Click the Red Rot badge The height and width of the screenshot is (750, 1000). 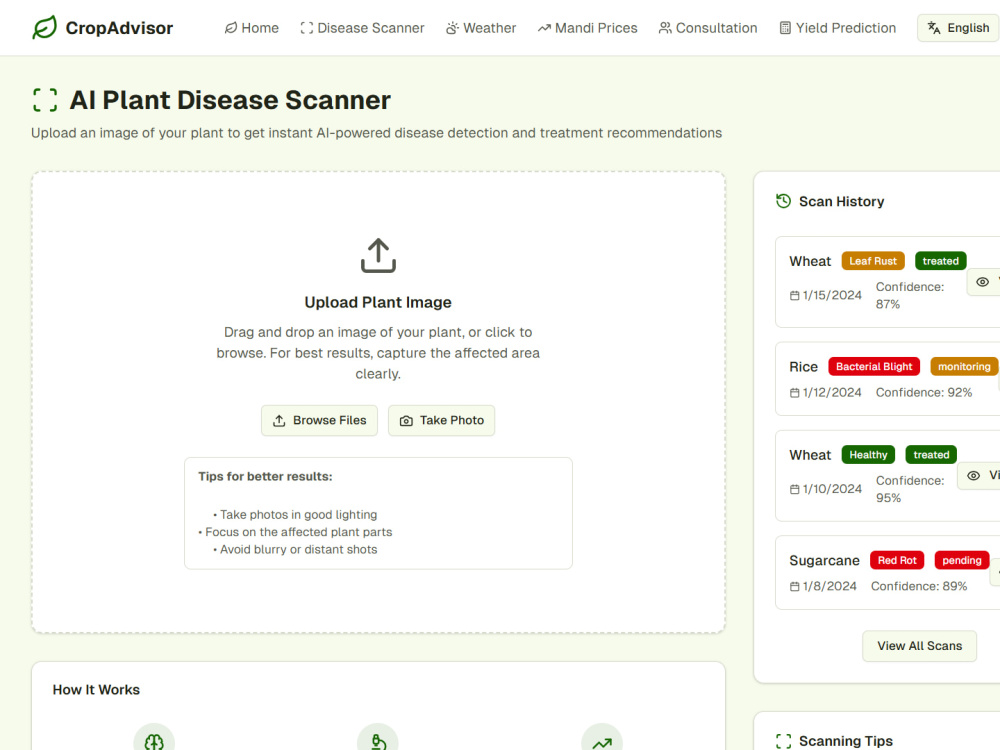click(897, 561)
